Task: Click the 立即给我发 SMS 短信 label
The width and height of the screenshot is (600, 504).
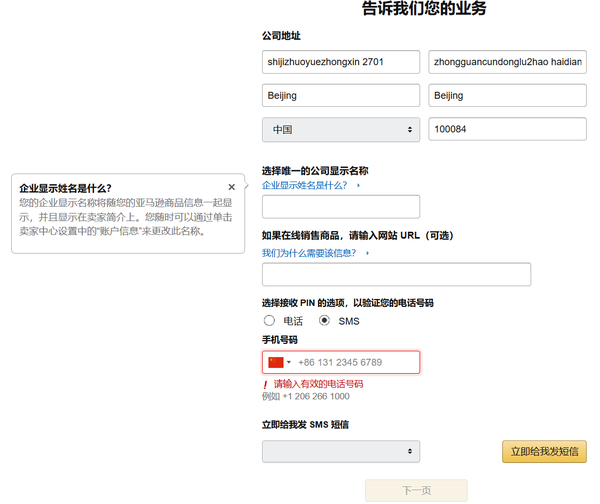Action: [x=305, y=424]
